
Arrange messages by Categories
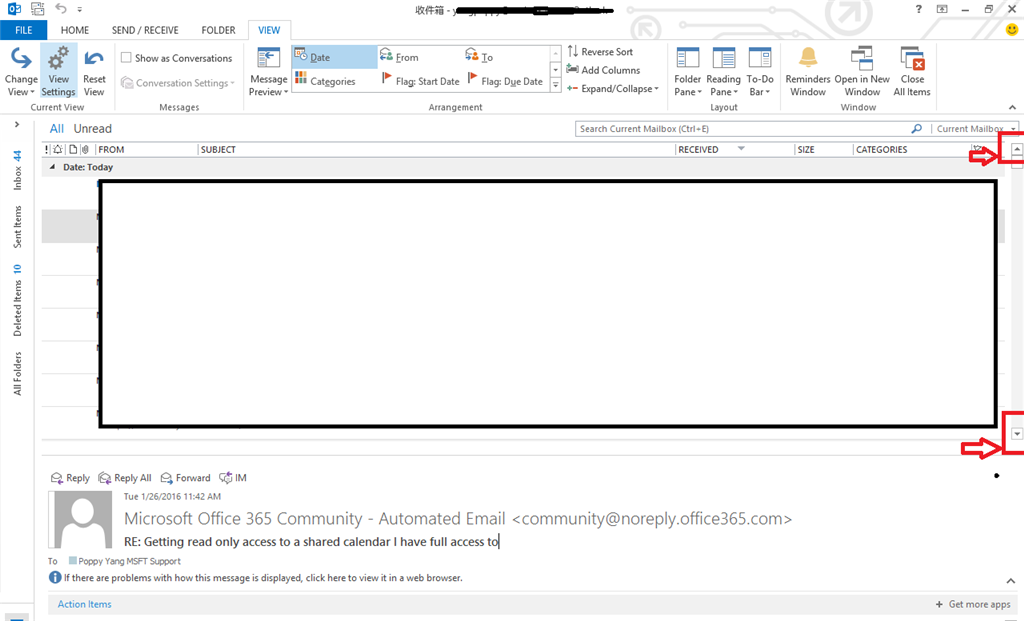coord(325,81)
